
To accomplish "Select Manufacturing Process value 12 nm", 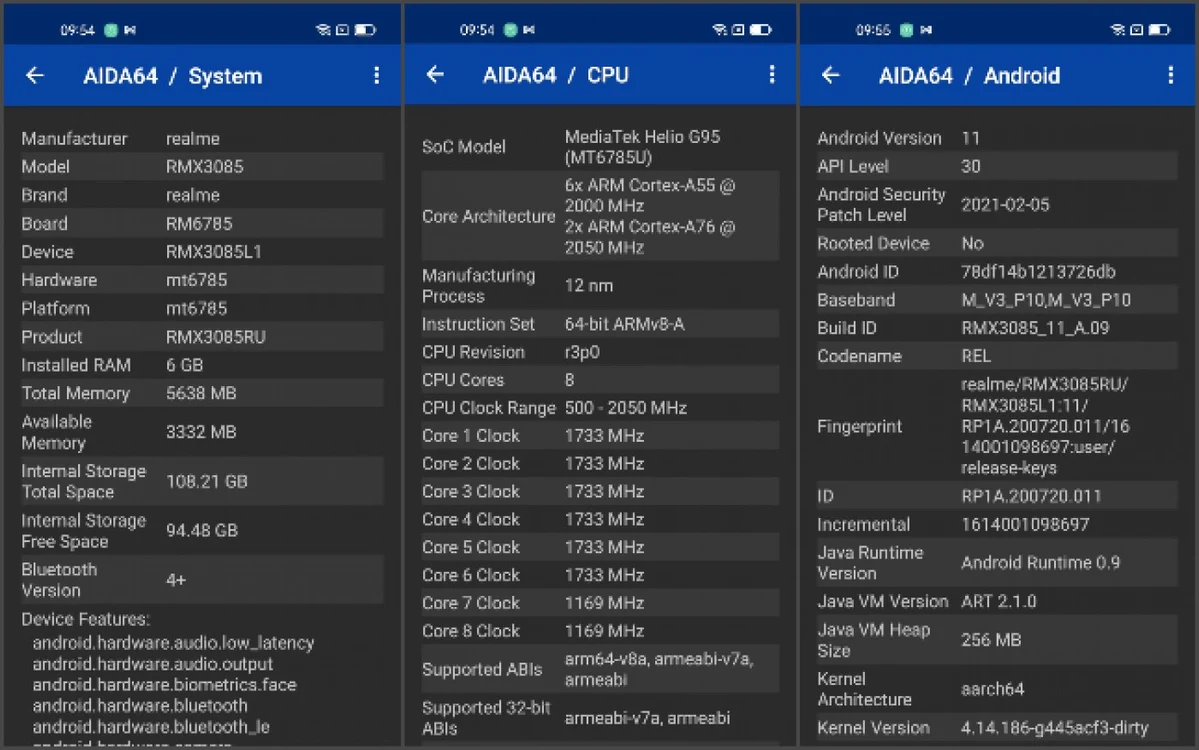I will click(x=589, y=286).
